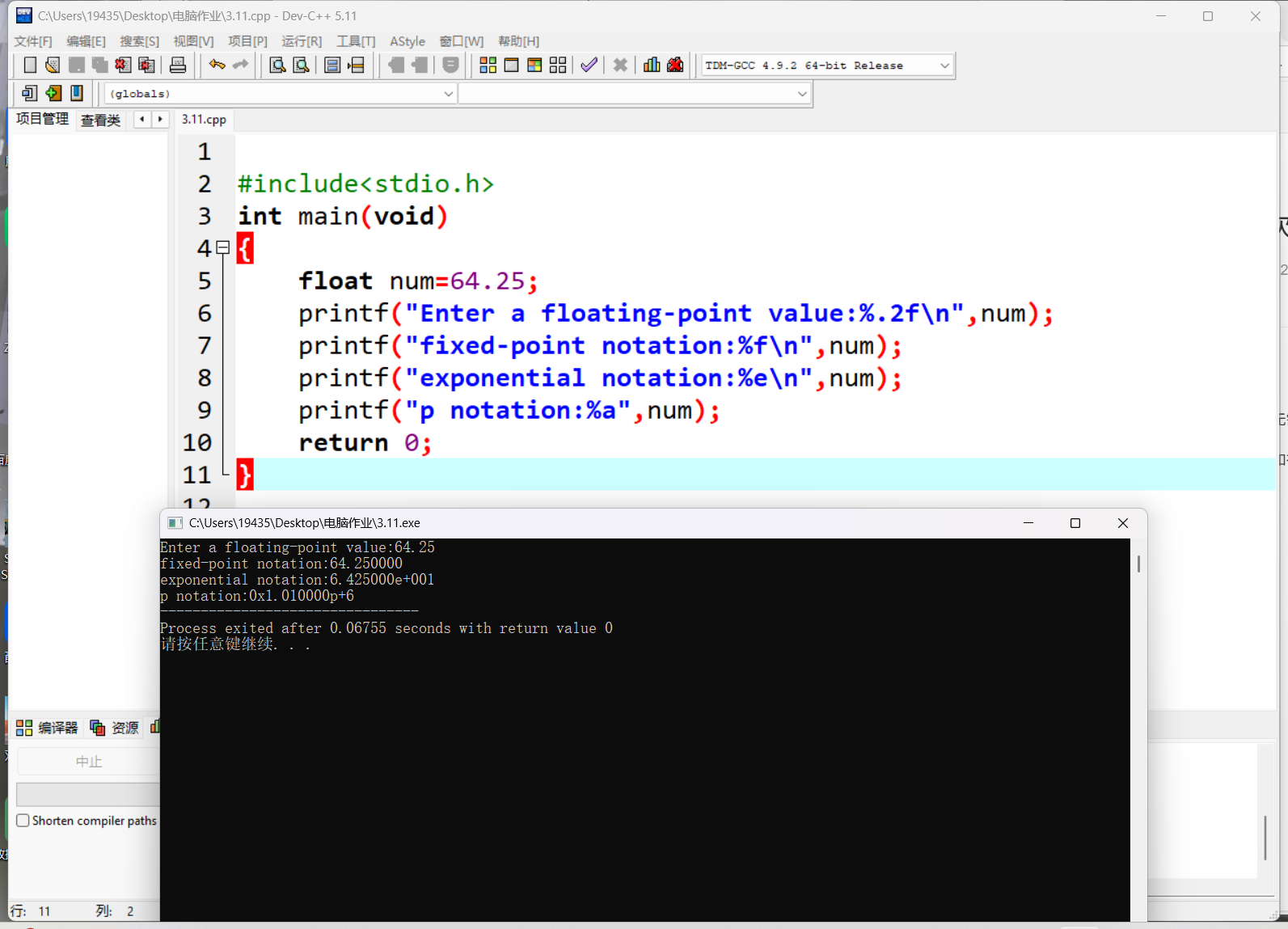Expand the (globals) scope dropdown
The width and height of the screenshot is (1288, 929).
point(448,94)
